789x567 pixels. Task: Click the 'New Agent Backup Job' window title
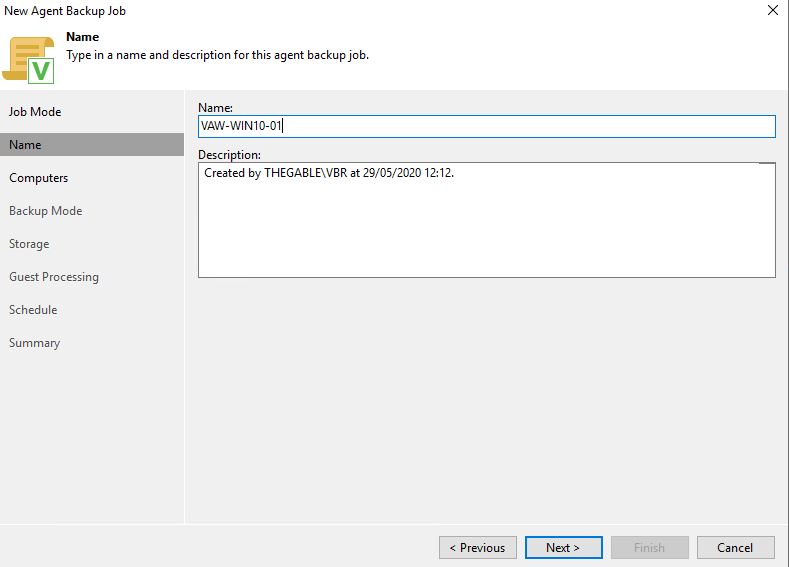coord(65,11)
